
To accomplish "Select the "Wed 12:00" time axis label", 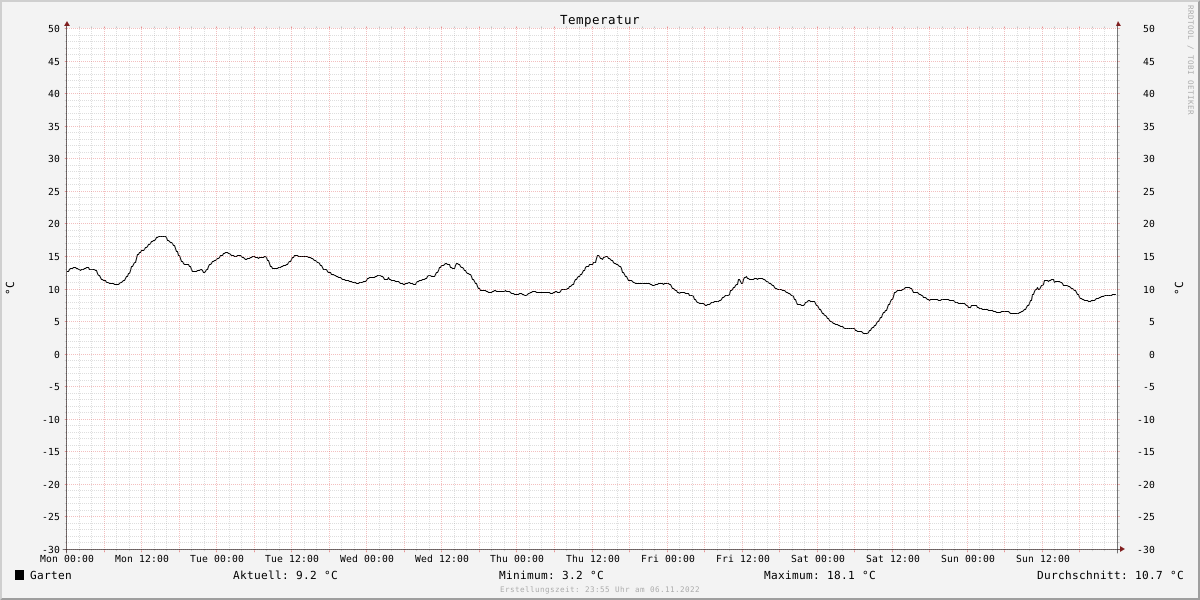I will tap(442, 559).
